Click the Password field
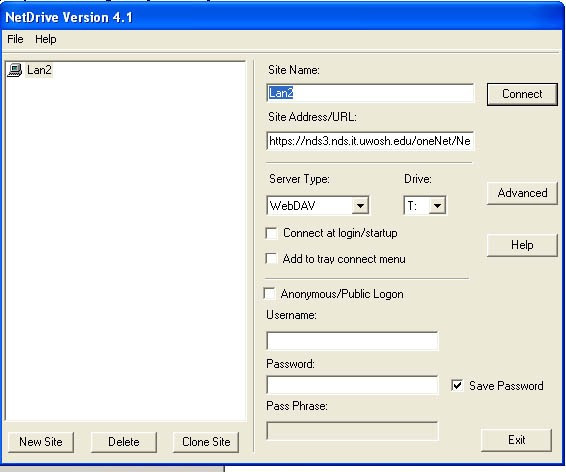The image size is (566, 472). tap(352, 385)
